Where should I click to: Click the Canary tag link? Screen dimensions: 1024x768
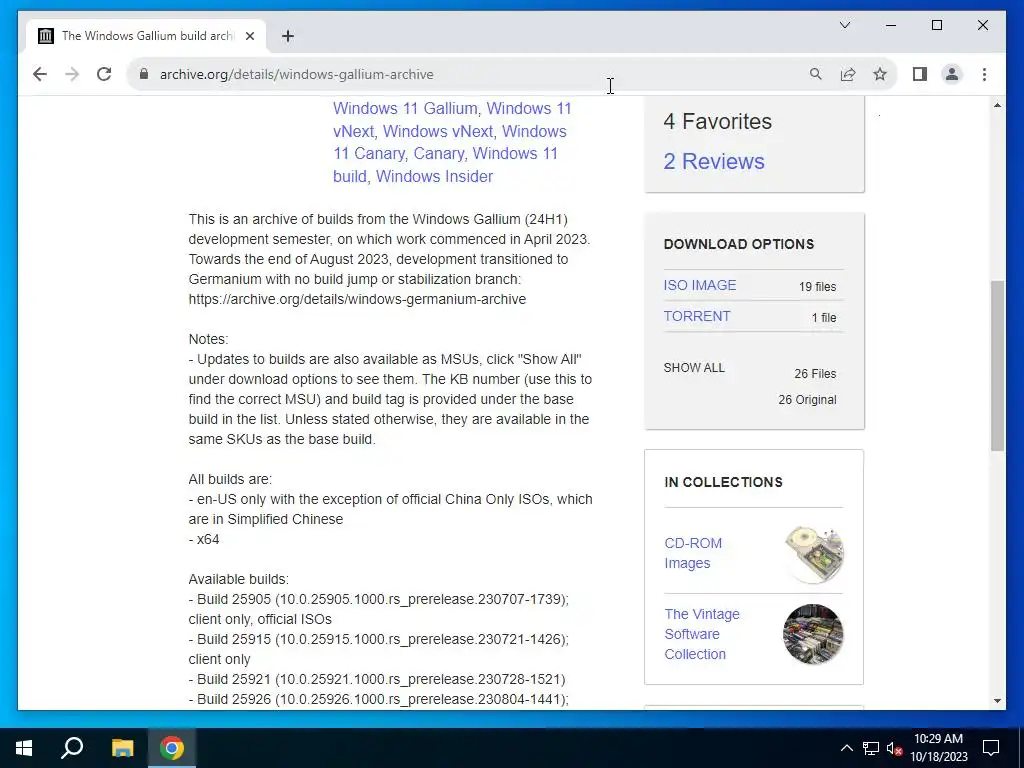438,153
